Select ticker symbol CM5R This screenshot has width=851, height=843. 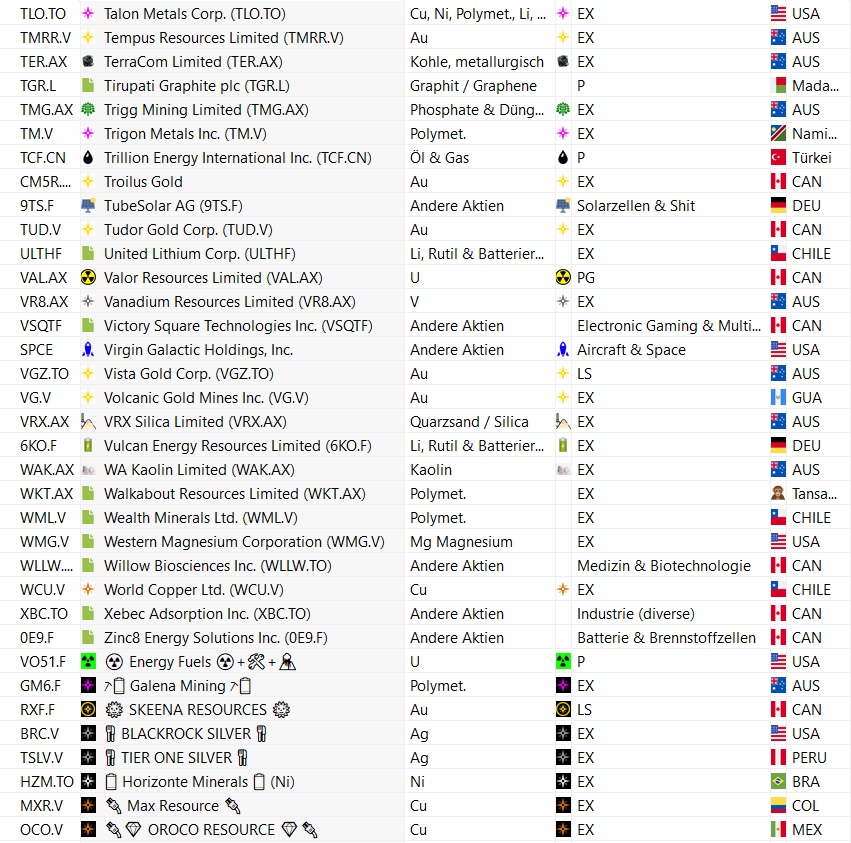[45, 181]
